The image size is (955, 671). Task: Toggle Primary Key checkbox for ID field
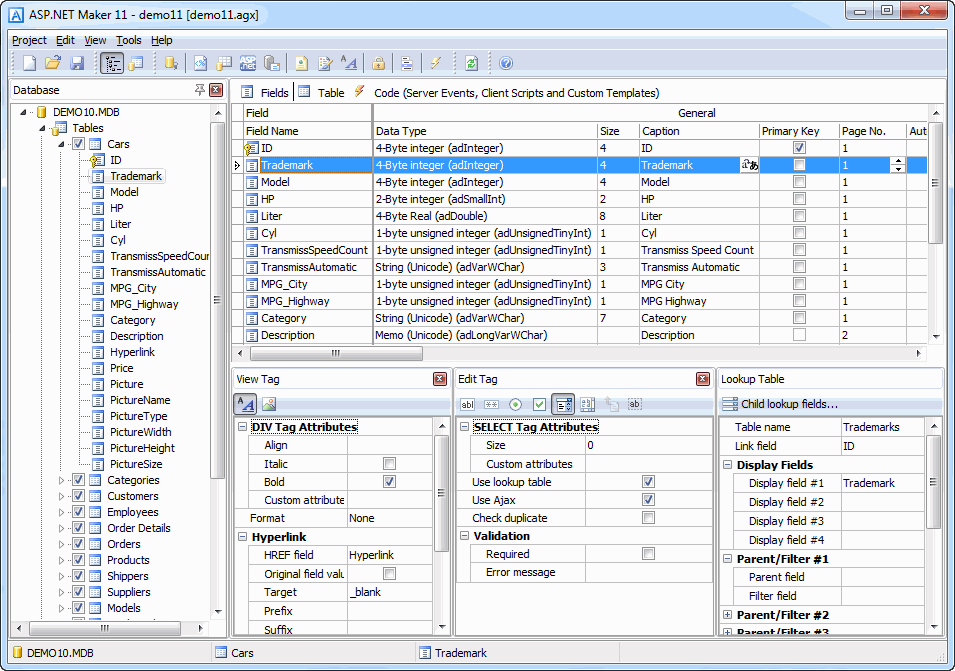pos(799,148)
